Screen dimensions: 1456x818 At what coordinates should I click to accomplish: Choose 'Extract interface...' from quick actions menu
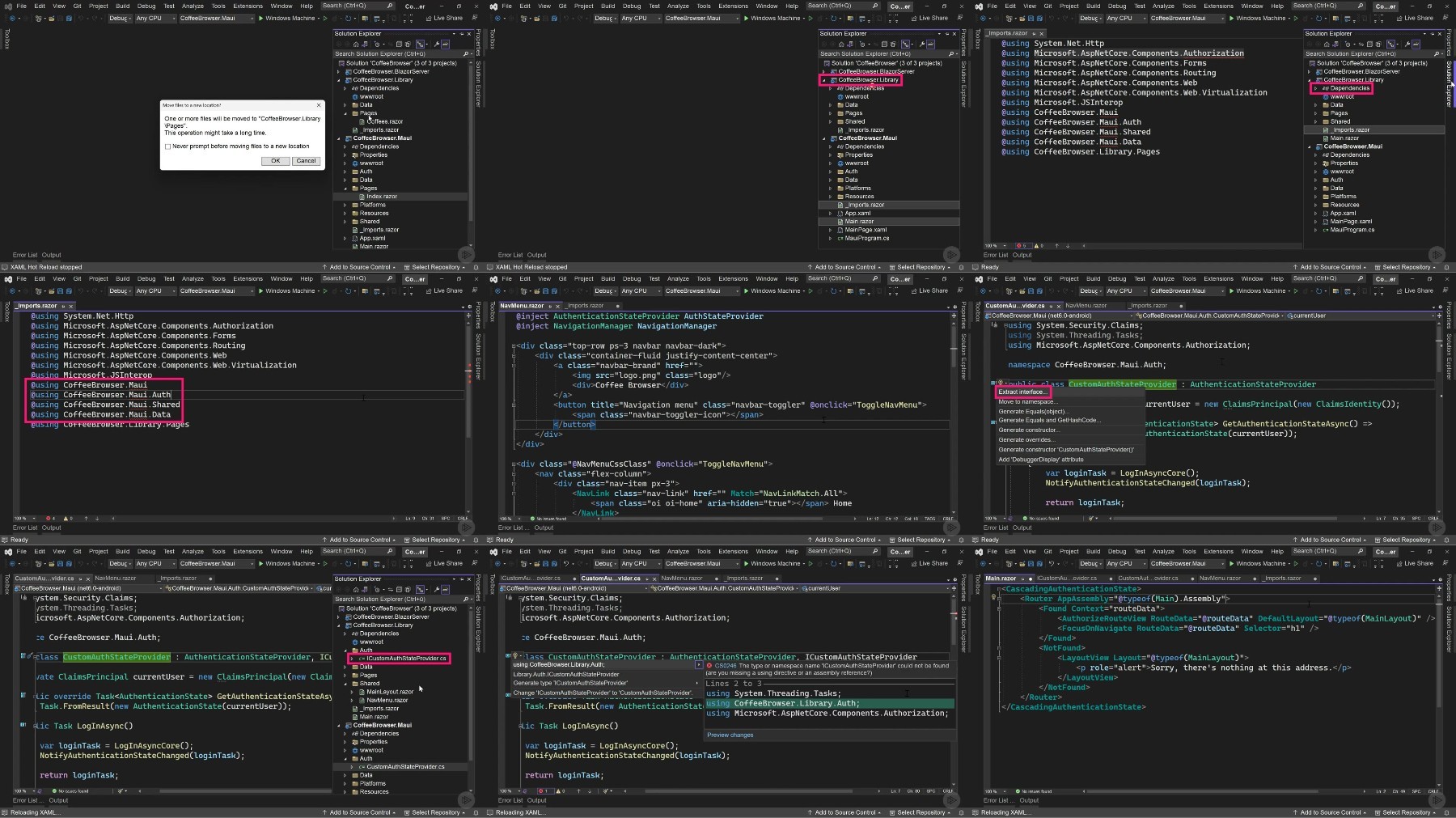1022,392
